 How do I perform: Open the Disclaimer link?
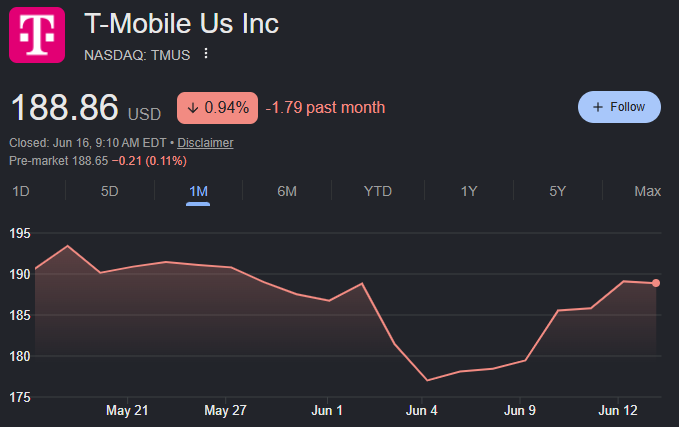205,143
